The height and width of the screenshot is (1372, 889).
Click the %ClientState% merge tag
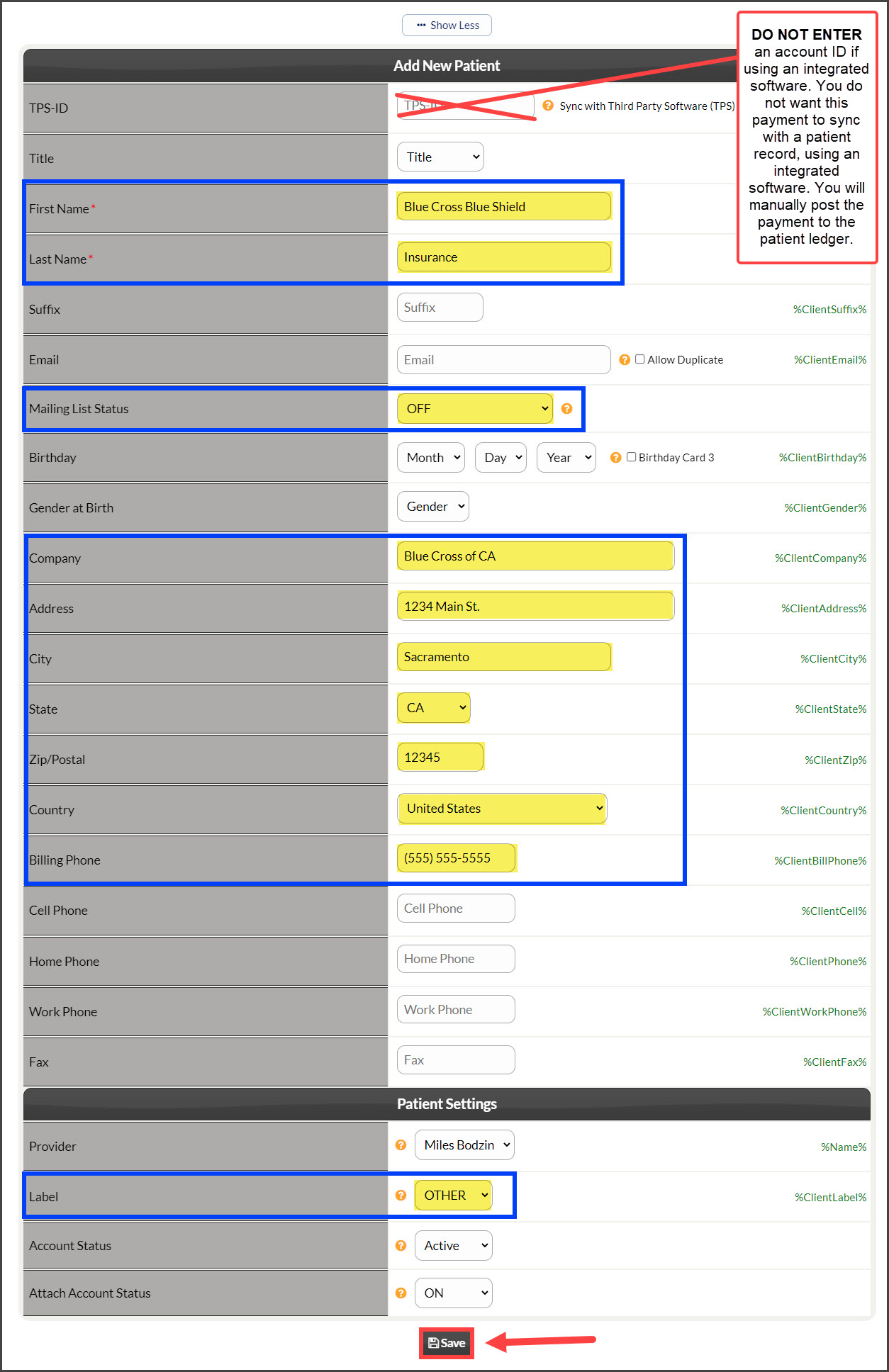(x=831, y=709)
